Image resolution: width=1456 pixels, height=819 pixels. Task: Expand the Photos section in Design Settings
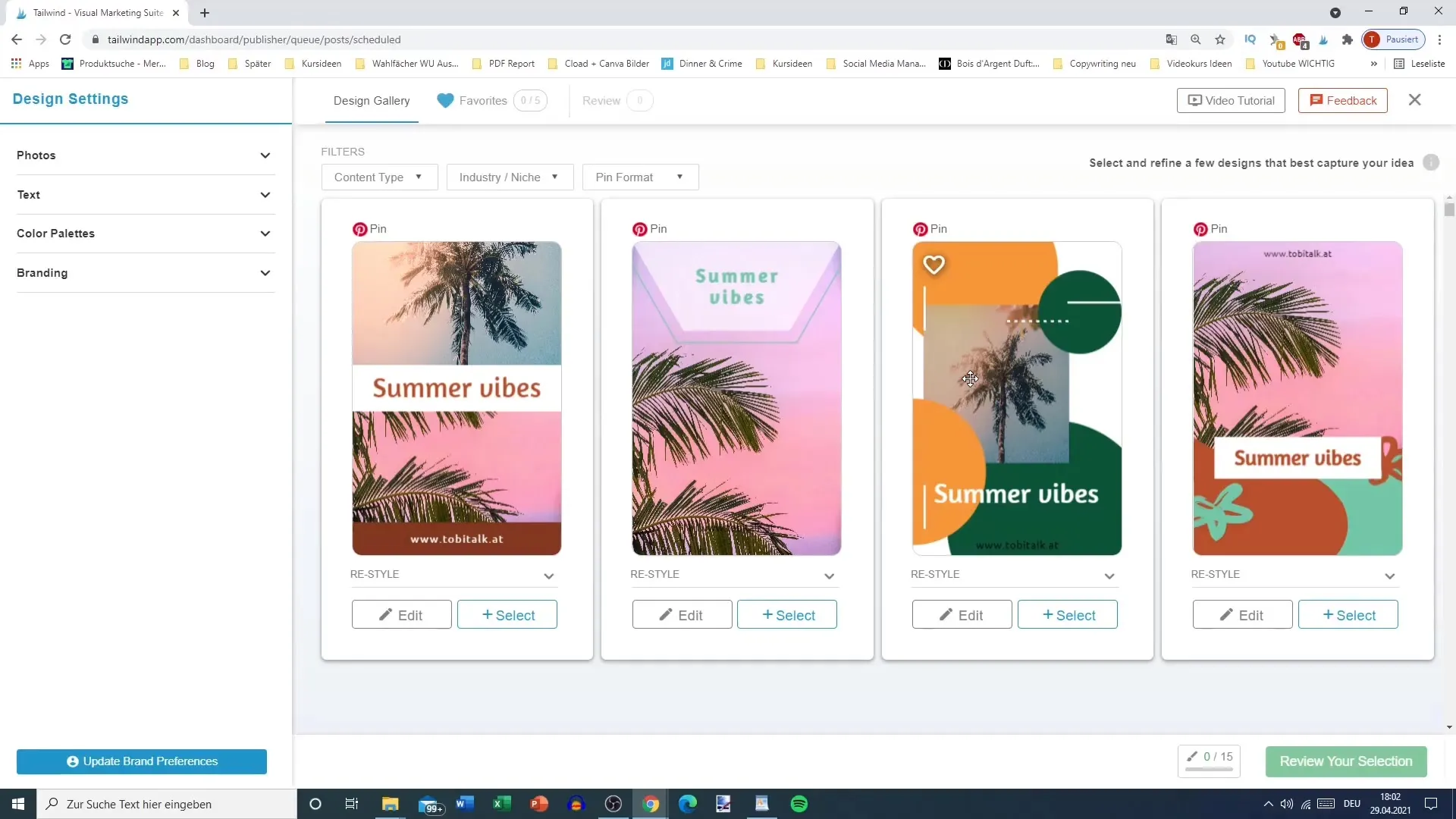pyautogui.click(x=265, y=155)
